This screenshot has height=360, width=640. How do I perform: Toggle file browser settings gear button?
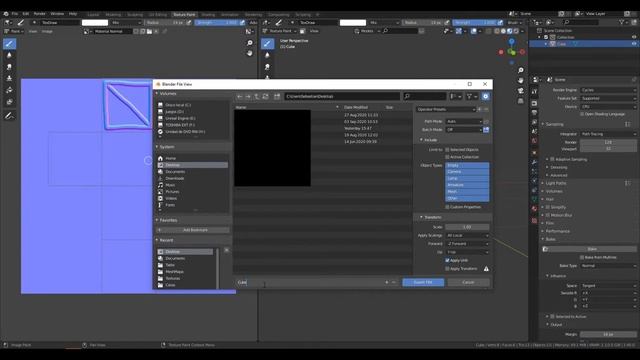point(485,96)
